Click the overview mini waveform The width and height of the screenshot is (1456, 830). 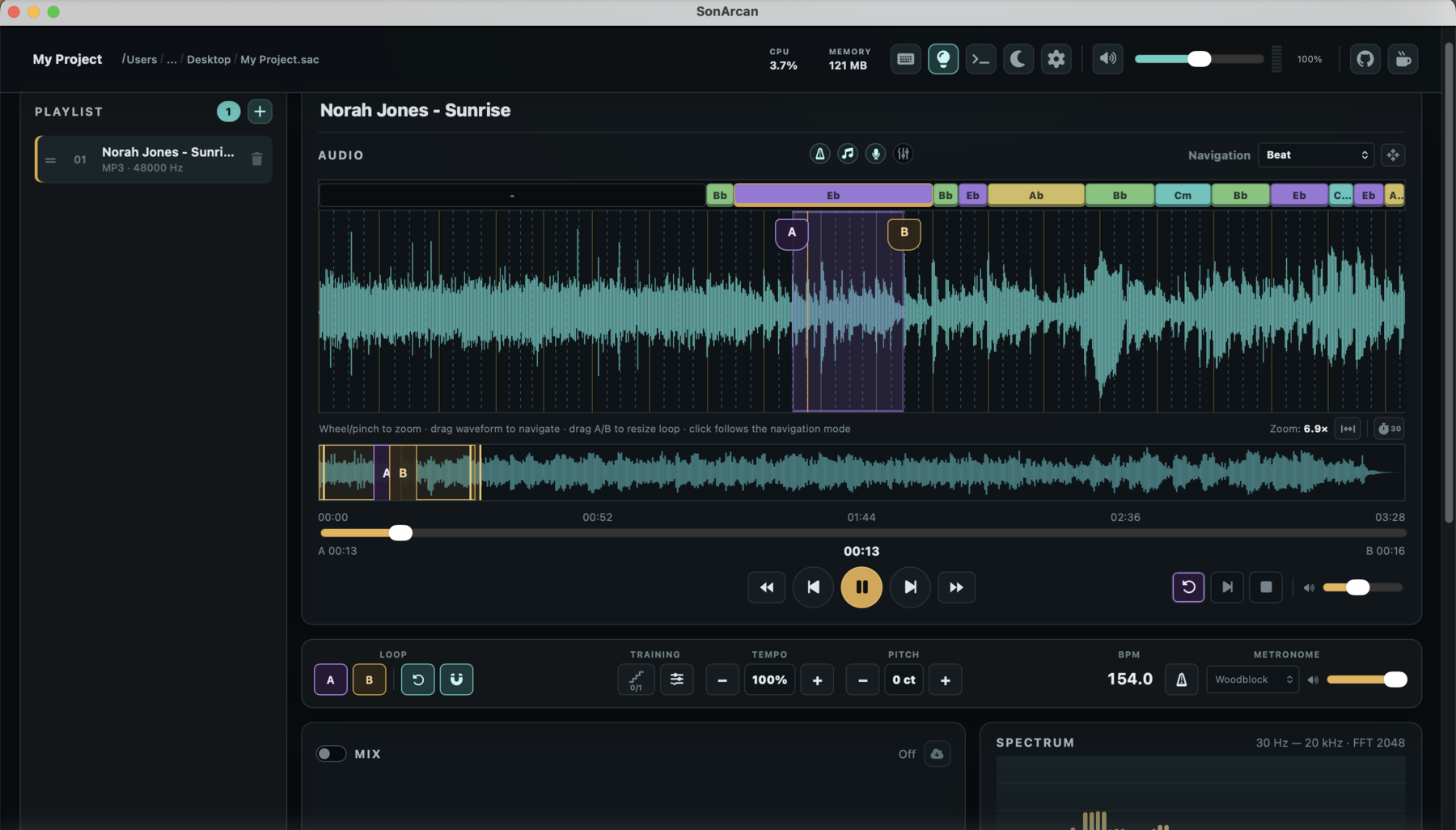tap(861, 472)
